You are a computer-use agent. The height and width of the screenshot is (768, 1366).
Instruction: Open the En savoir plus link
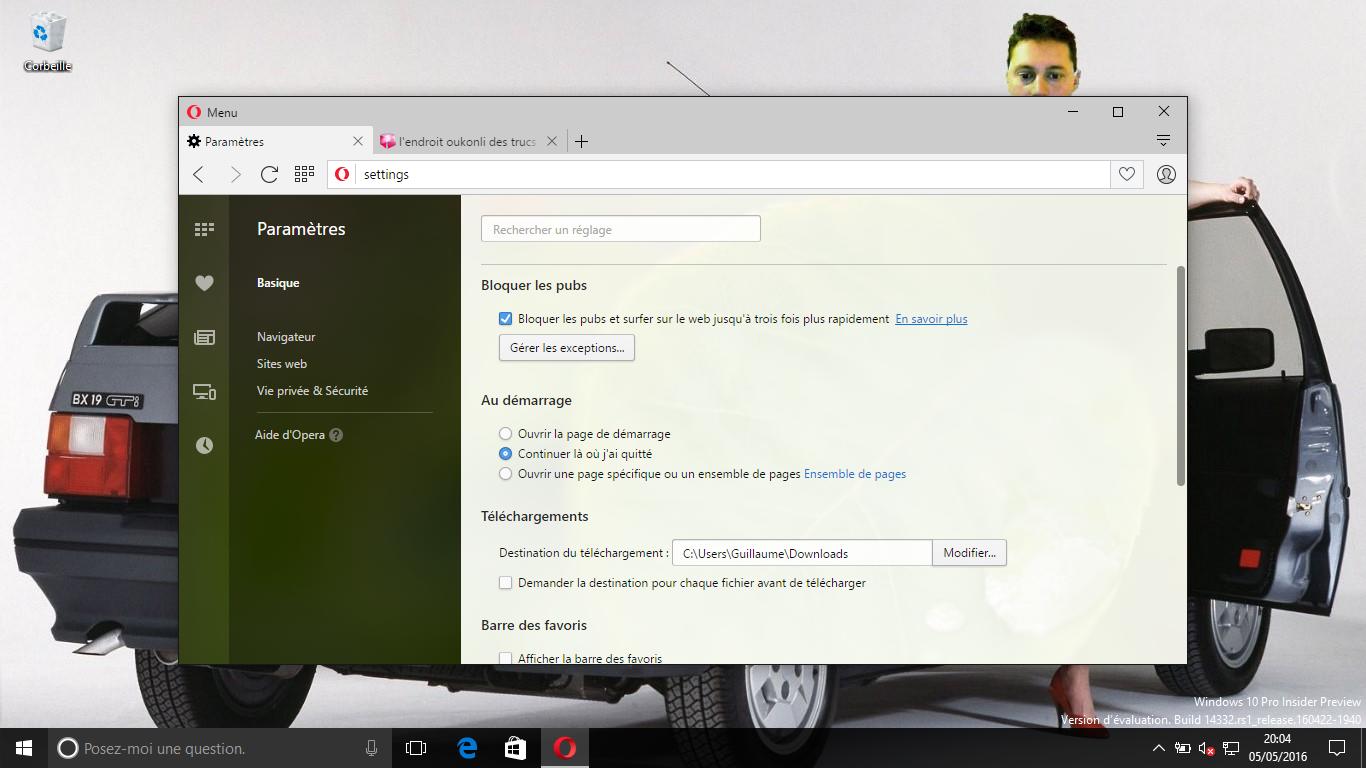[931, 319]
